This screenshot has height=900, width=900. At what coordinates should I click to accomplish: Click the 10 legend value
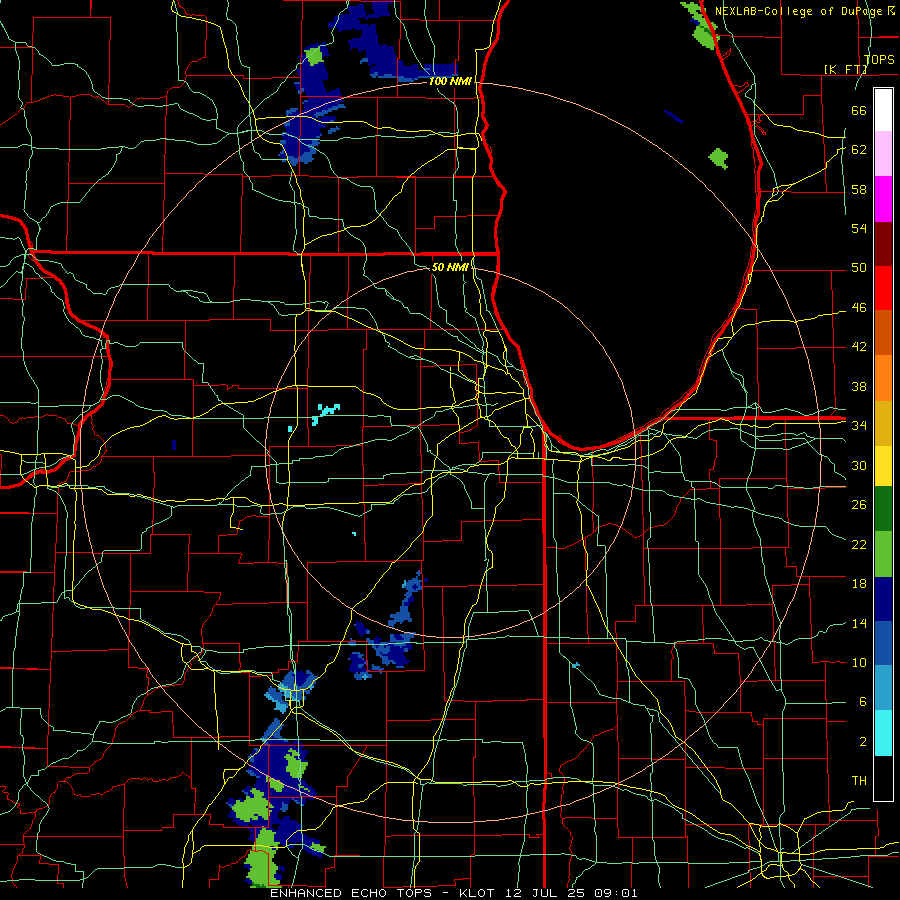[x=859, y=662]
